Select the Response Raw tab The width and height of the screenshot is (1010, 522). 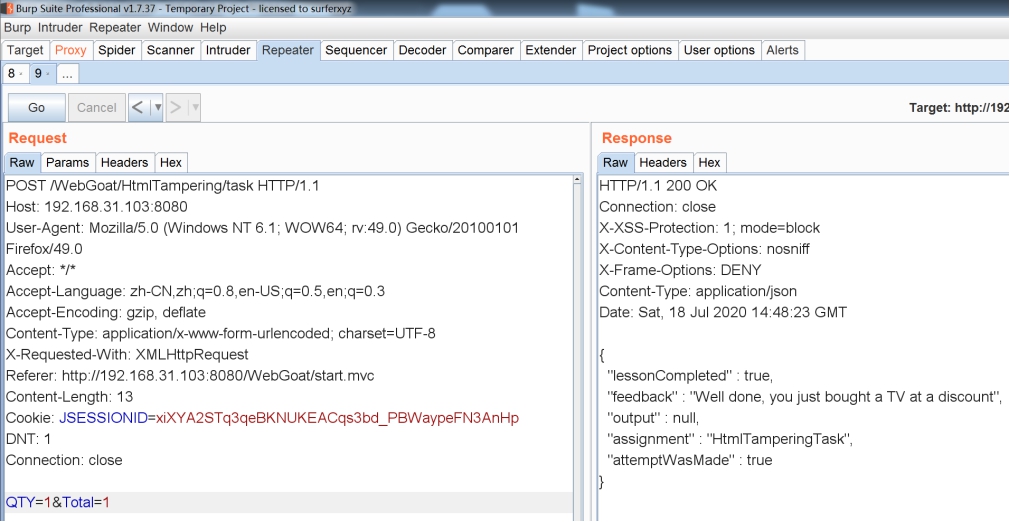(x=615, y=162)
